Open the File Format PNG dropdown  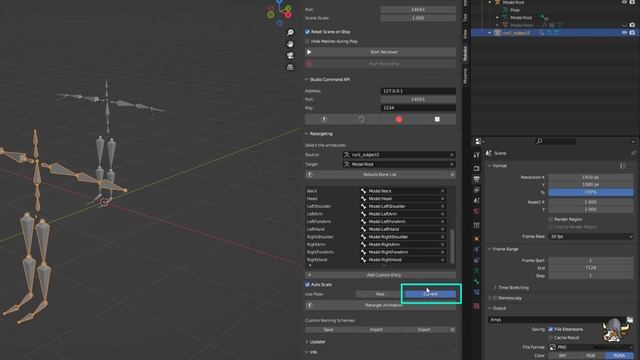591,347
